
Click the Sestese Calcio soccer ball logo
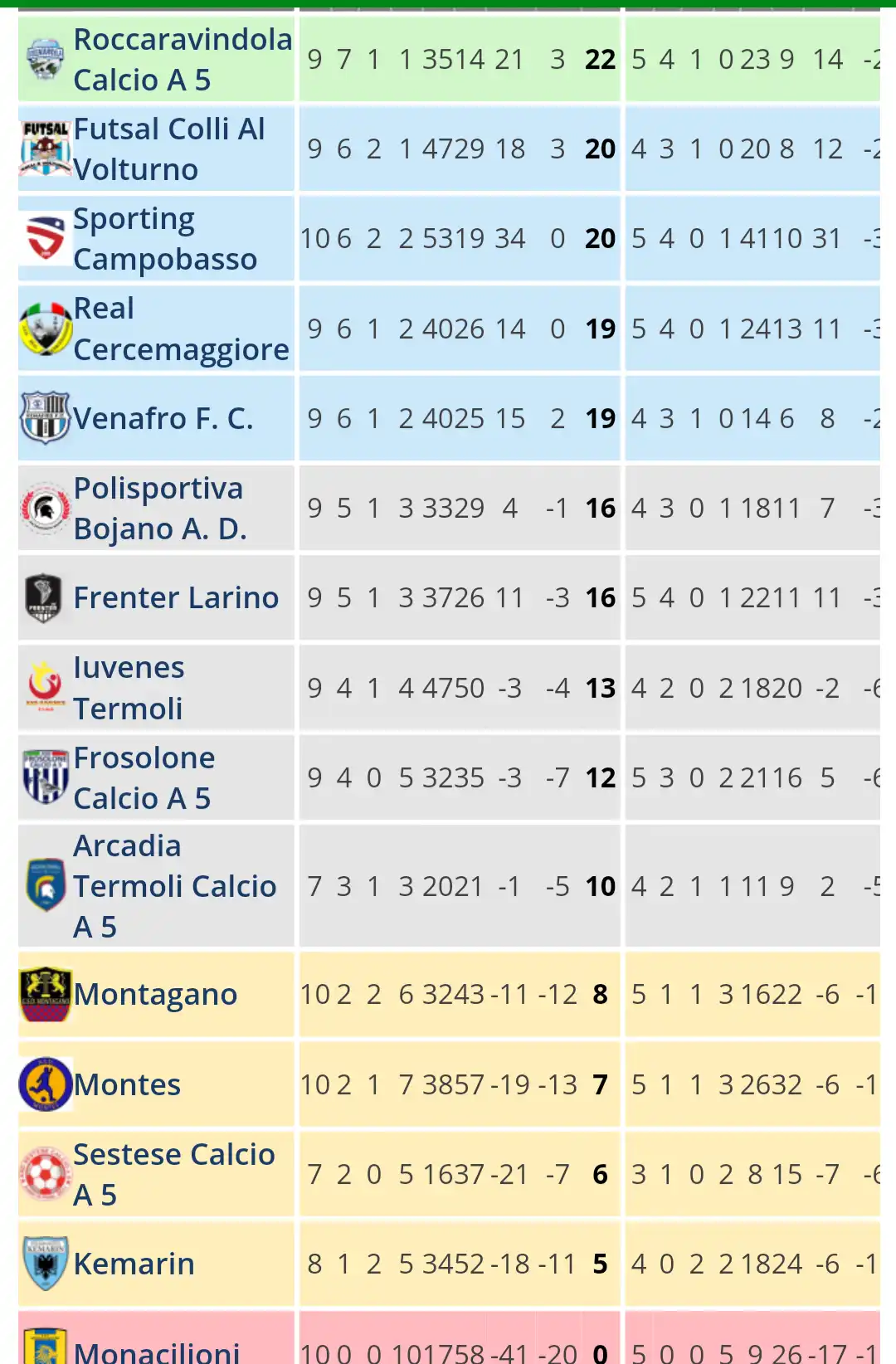click(46, 1173)
